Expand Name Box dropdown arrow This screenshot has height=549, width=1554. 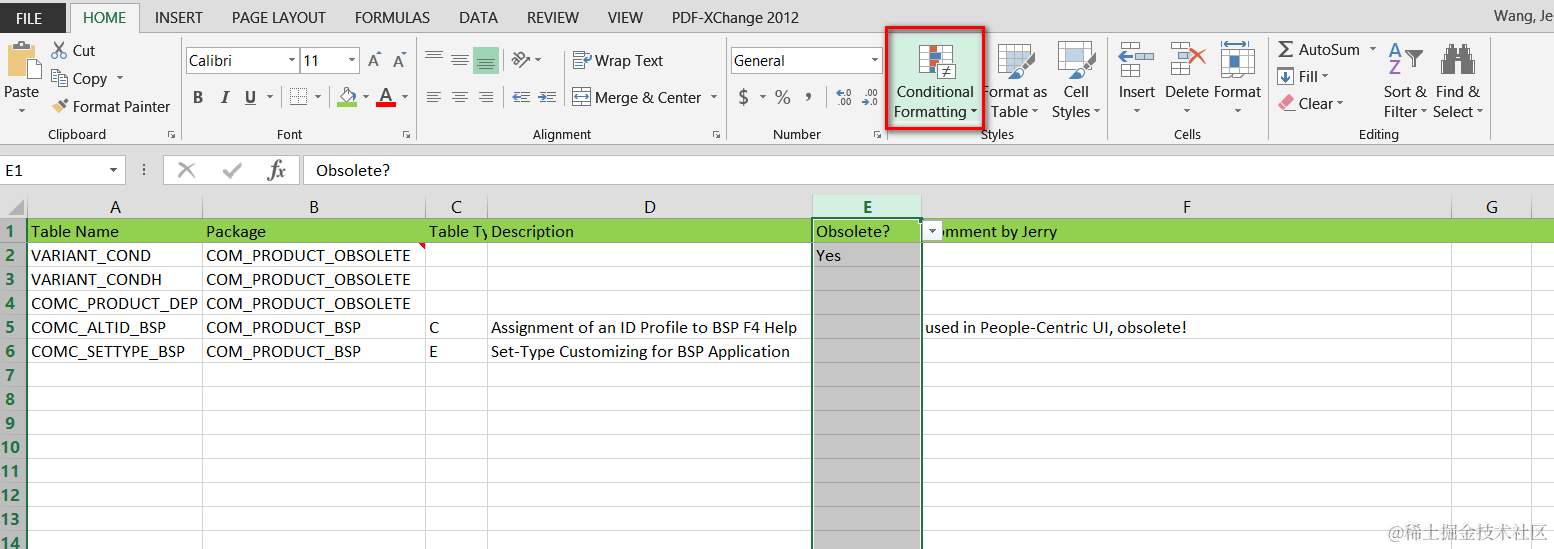pos(113,171)
